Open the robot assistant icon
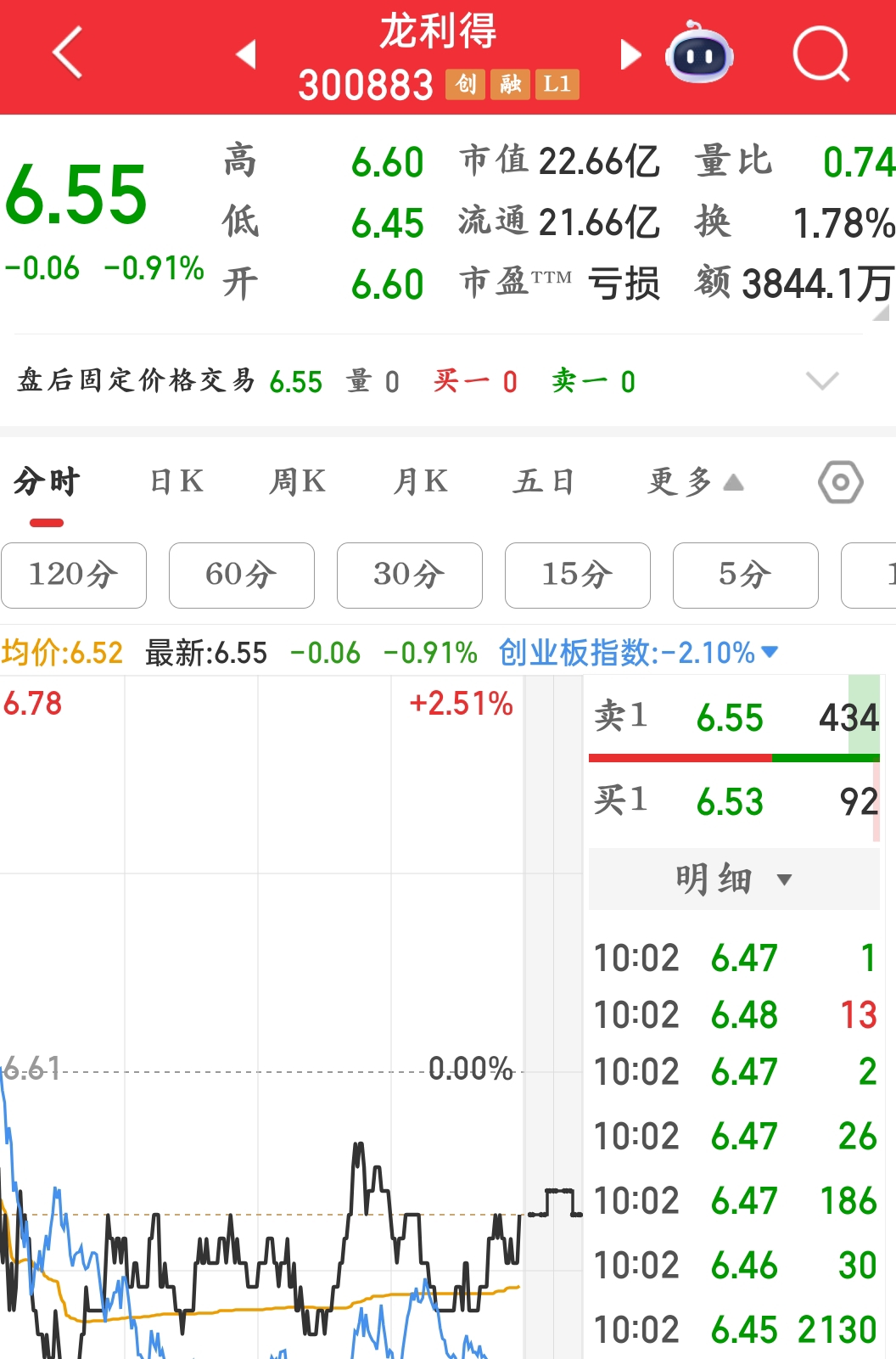 point(699,53)
